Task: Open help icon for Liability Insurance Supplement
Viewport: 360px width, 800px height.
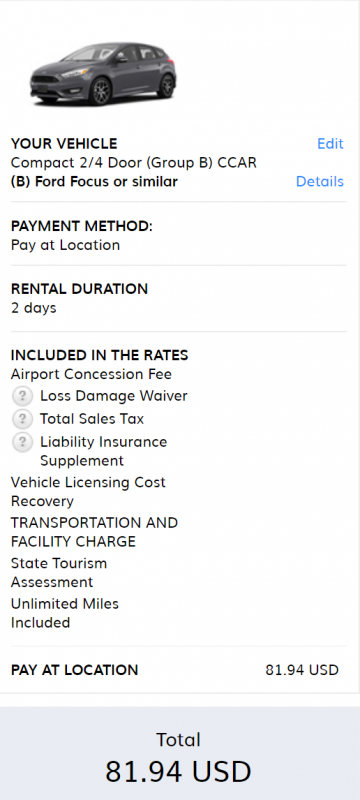Action: click(x=22, y=442)
